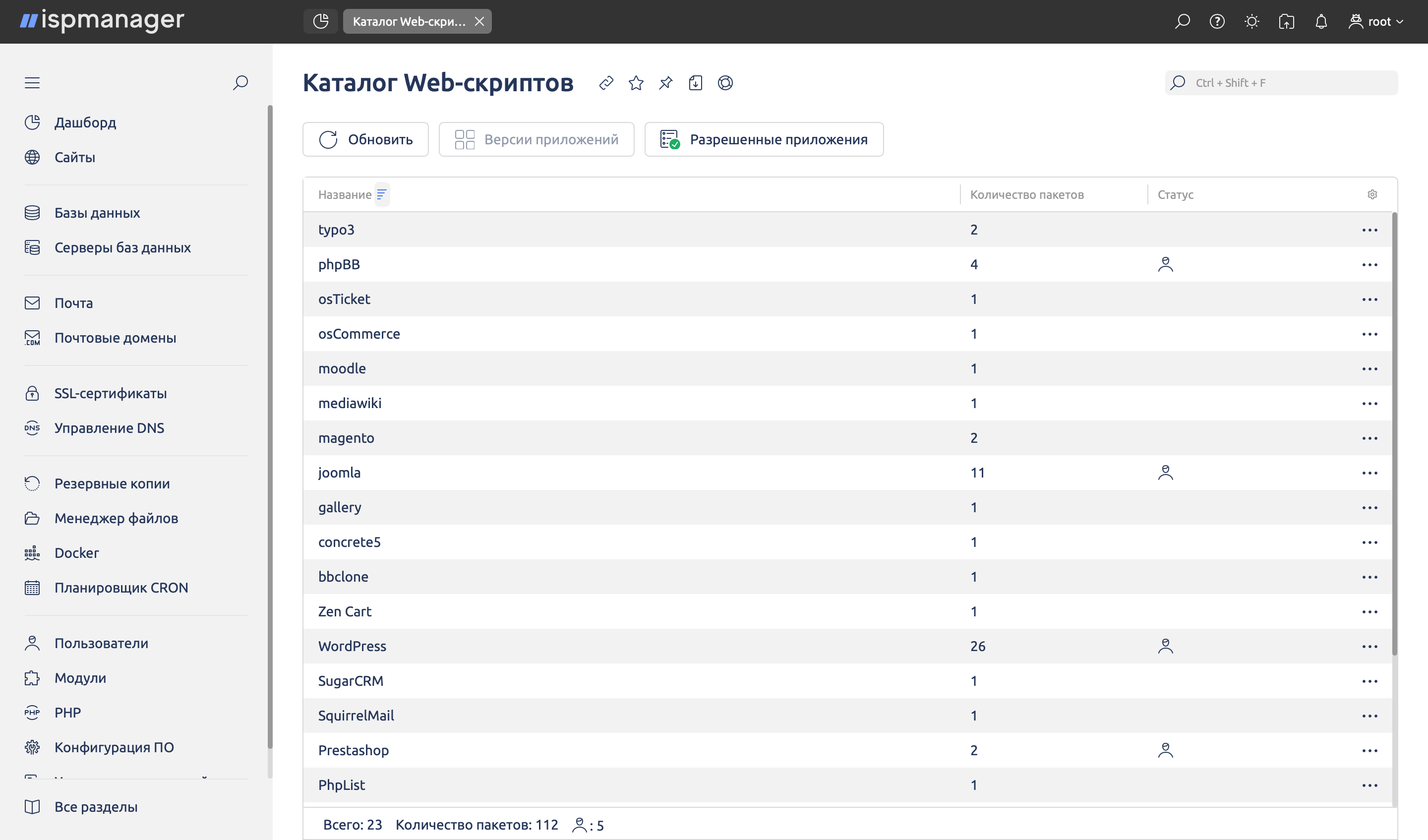
Task: Toggle sort on Название column
Action: point(381,194)
